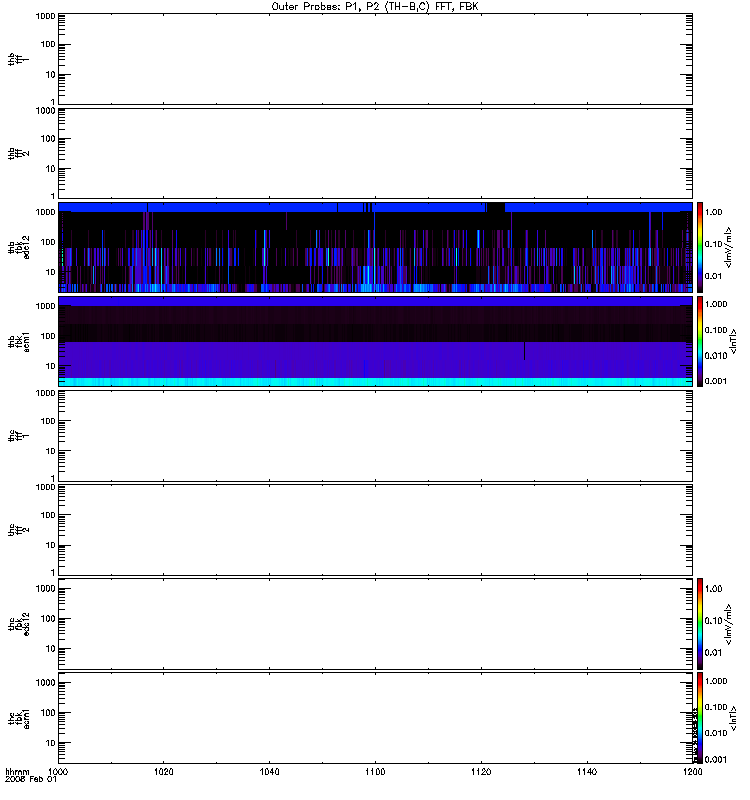Click the '2008 Feb 01' date label
The width and height of the screenshot is (750, 800).
click(x=26, y=781)
